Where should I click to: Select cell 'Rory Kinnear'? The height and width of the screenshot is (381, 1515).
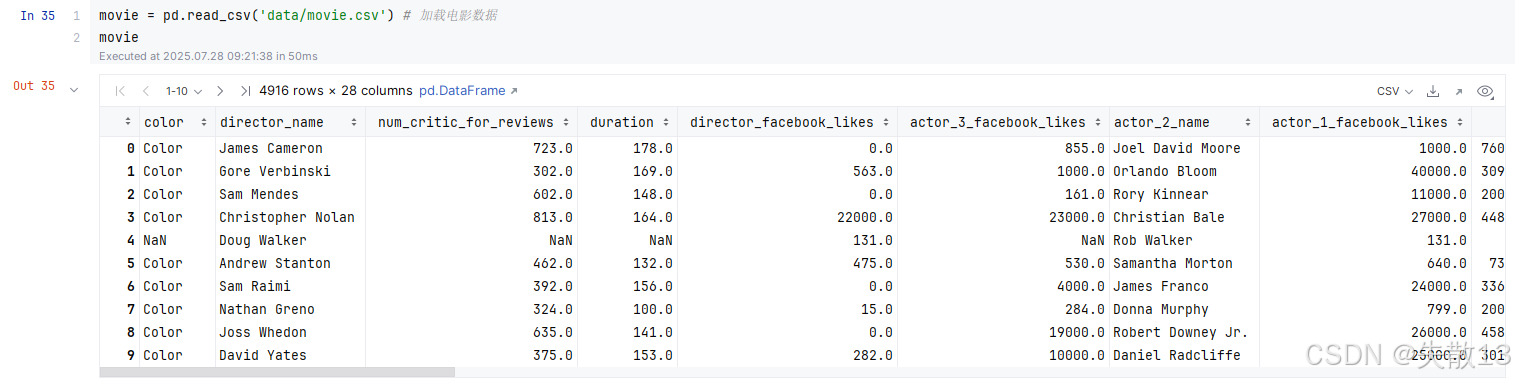point(1161,194)
